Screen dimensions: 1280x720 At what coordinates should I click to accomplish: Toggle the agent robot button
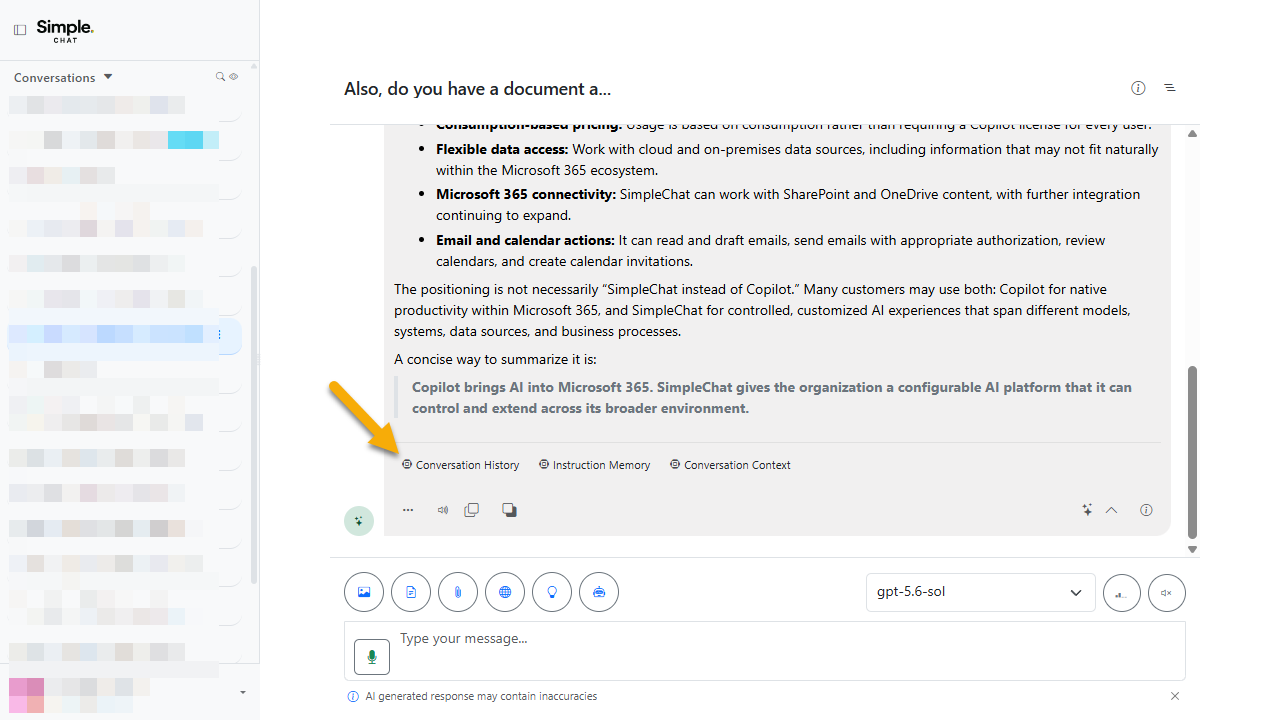599,592
